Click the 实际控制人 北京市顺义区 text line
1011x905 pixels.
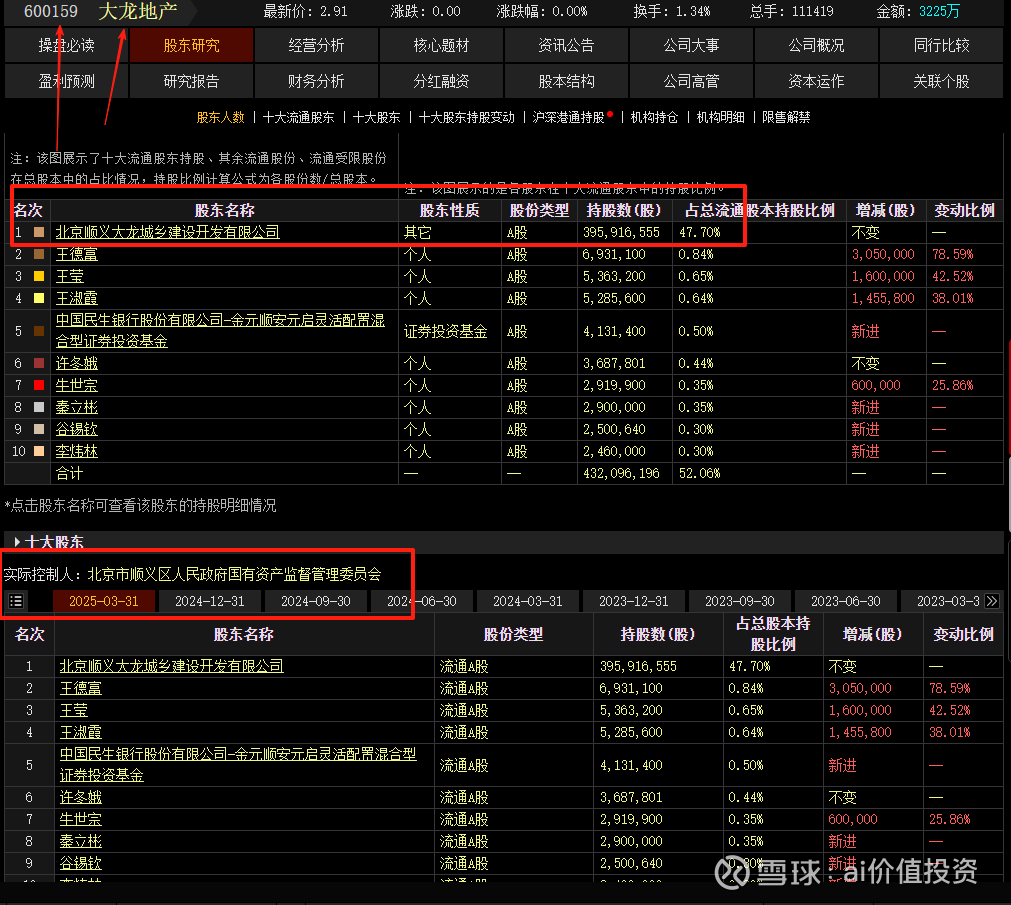pos(192,574)
